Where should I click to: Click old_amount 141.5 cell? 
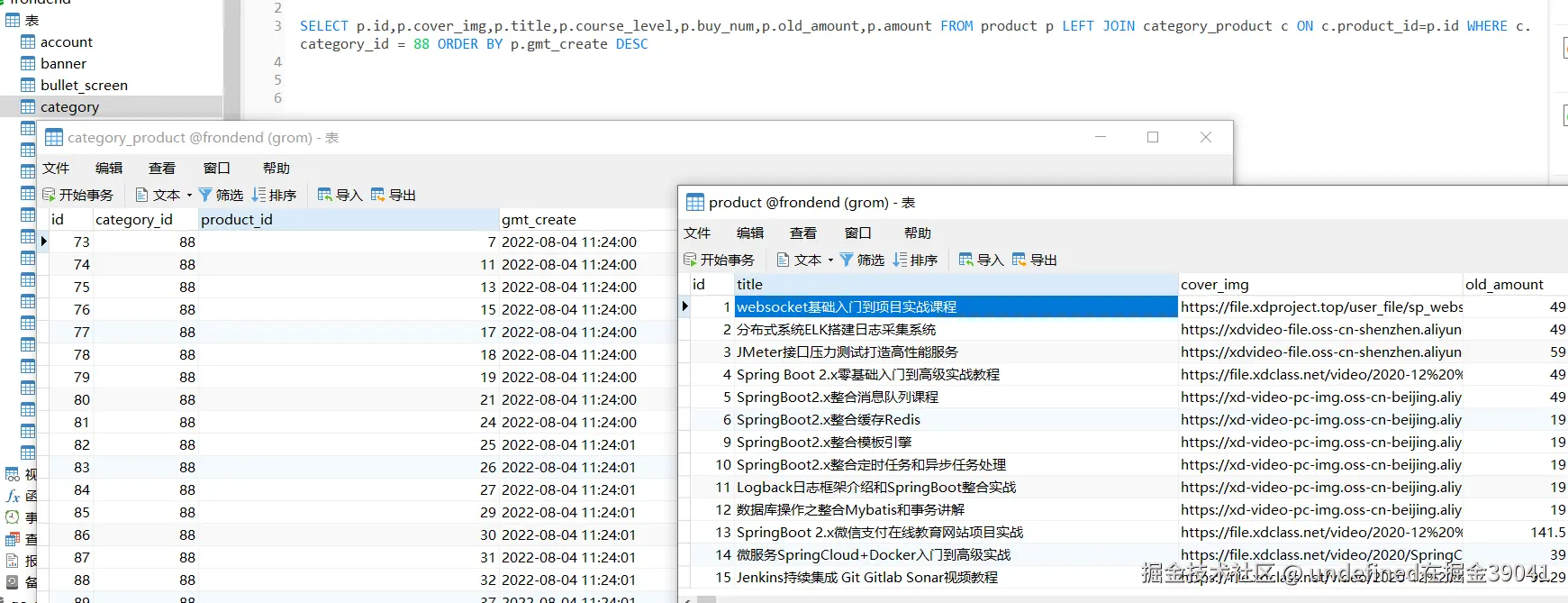pos(1516,533)
